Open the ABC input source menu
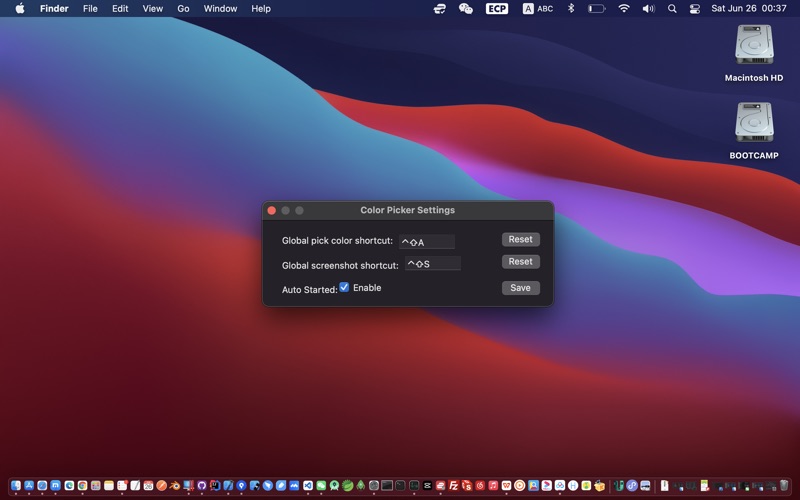Image resolution: width=800 pixels, height=500 pixels. (x=538, y=9)
